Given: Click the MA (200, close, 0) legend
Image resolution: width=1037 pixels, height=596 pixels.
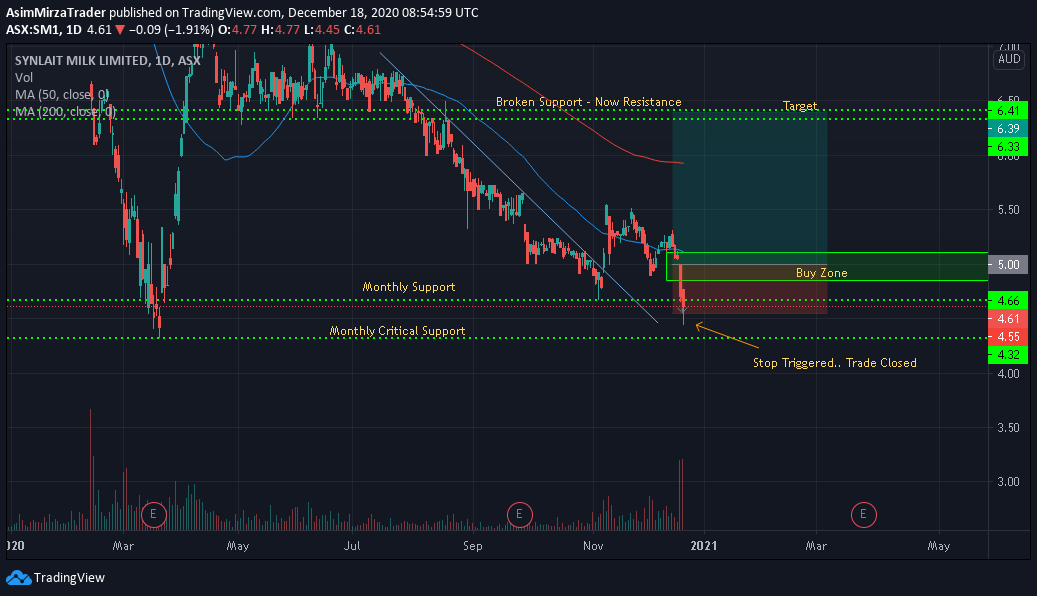Looking at the screenshot, I should pyautogui.click(x=65, y=112).
